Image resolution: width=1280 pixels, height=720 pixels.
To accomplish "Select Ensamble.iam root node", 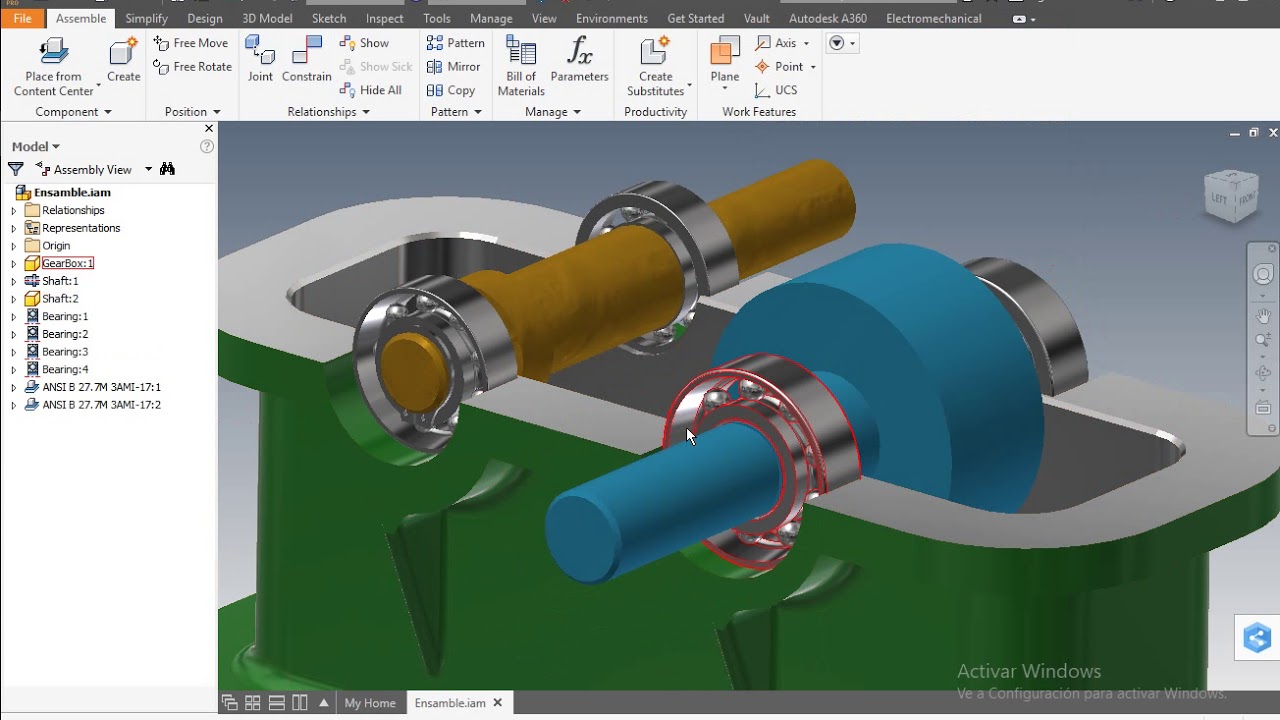I will tap(72, 193).
